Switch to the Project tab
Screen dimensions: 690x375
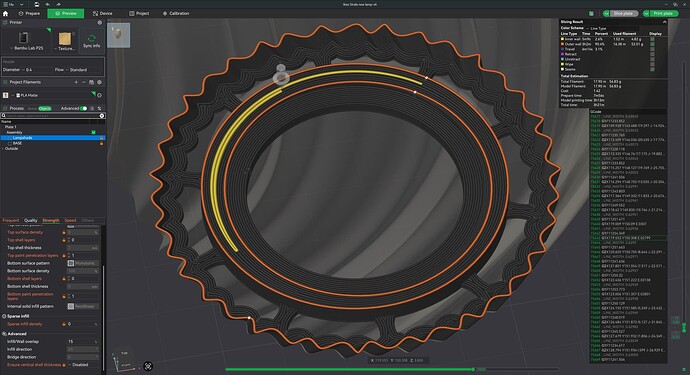pyautogui.click(x=139, y=14)
